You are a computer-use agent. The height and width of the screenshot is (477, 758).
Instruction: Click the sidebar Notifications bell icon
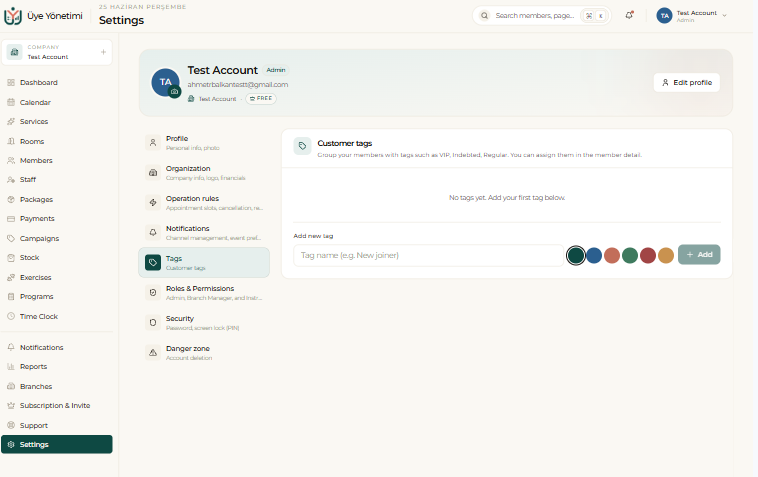tap(11, 347)
